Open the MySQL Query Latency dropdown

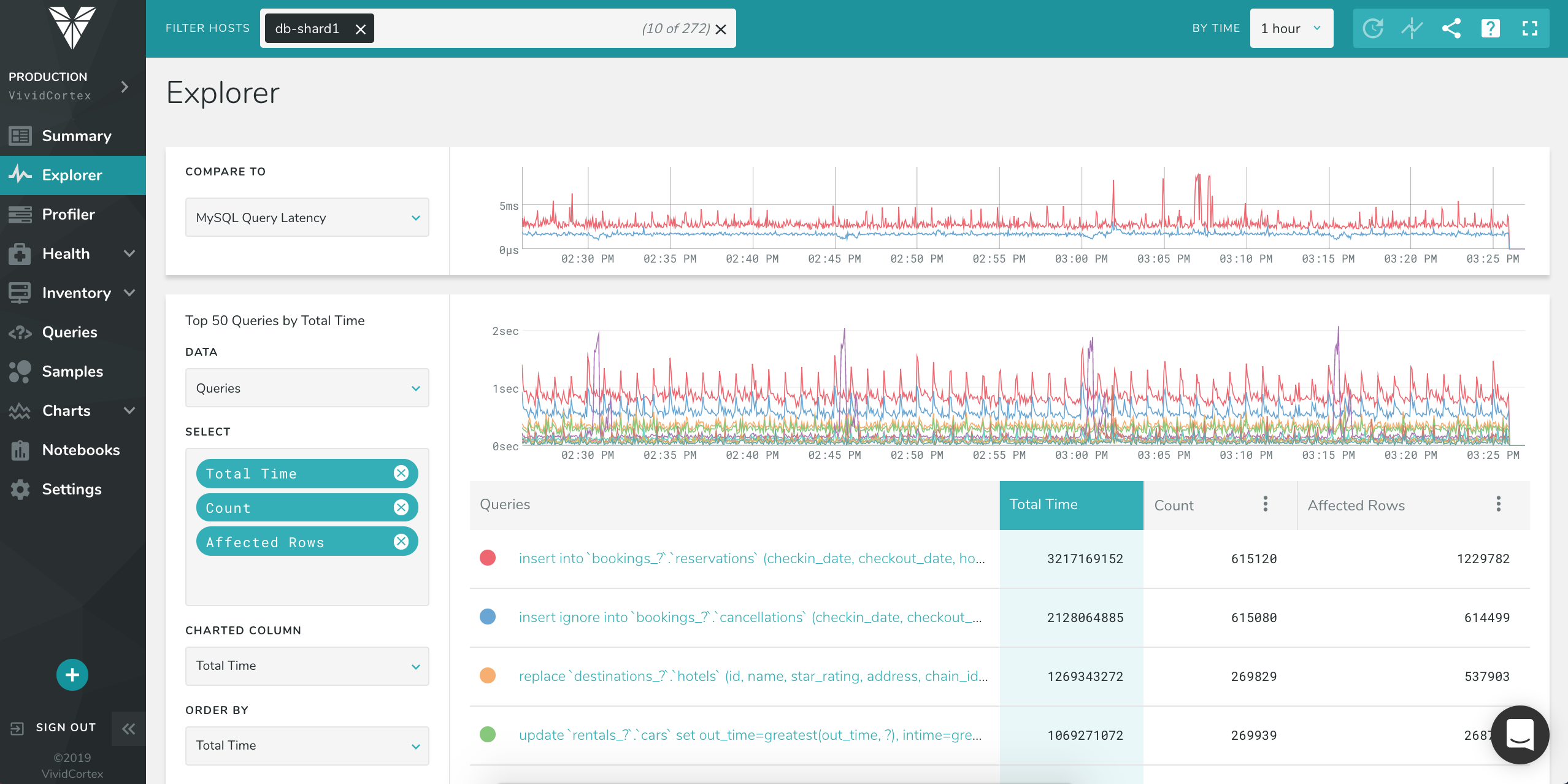307,218
